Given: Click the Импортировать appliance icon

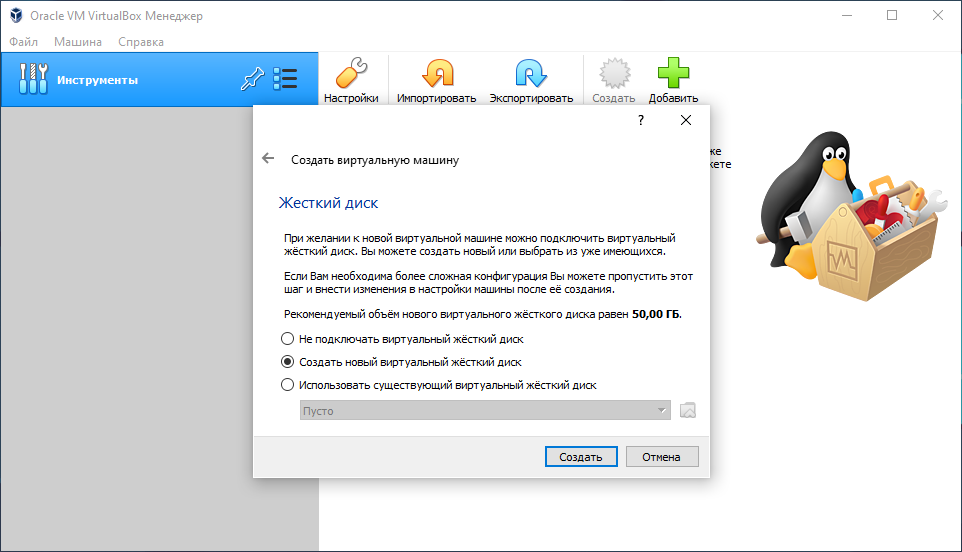Looking at the screenshot, I should (437, 73).
